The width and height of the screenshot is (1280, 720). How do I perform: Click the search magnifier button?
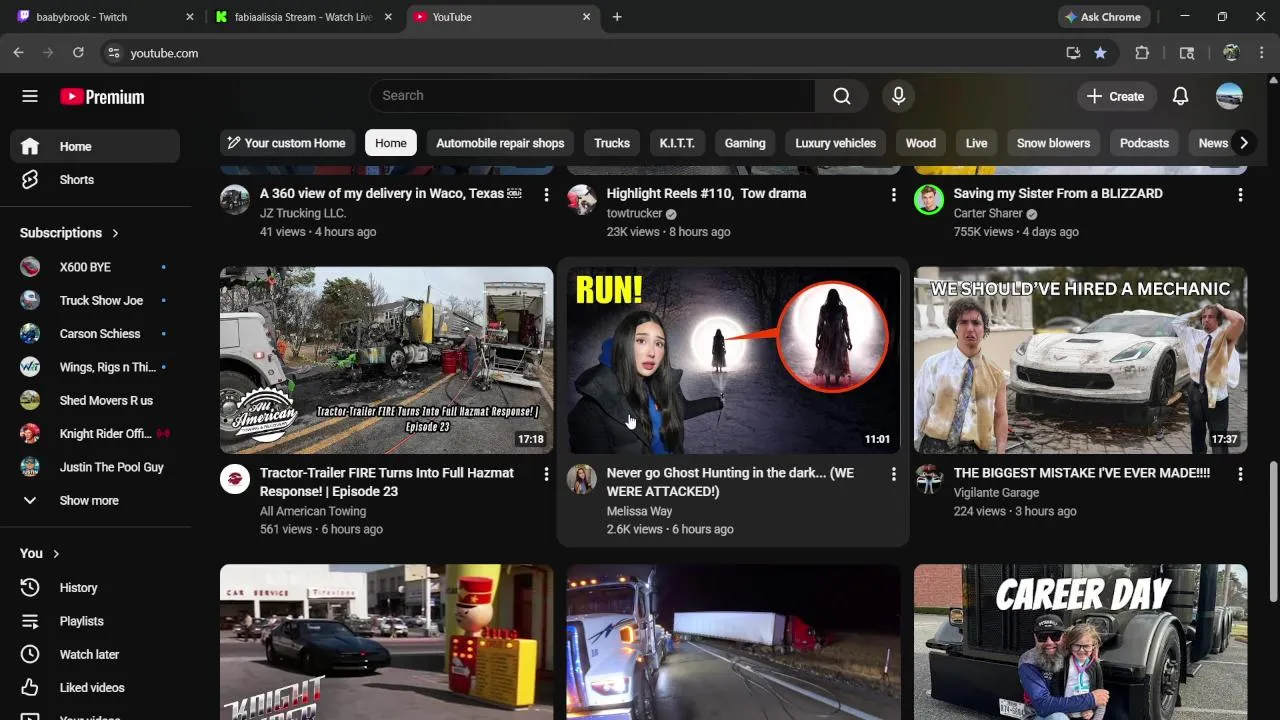(x=842, y=96)
